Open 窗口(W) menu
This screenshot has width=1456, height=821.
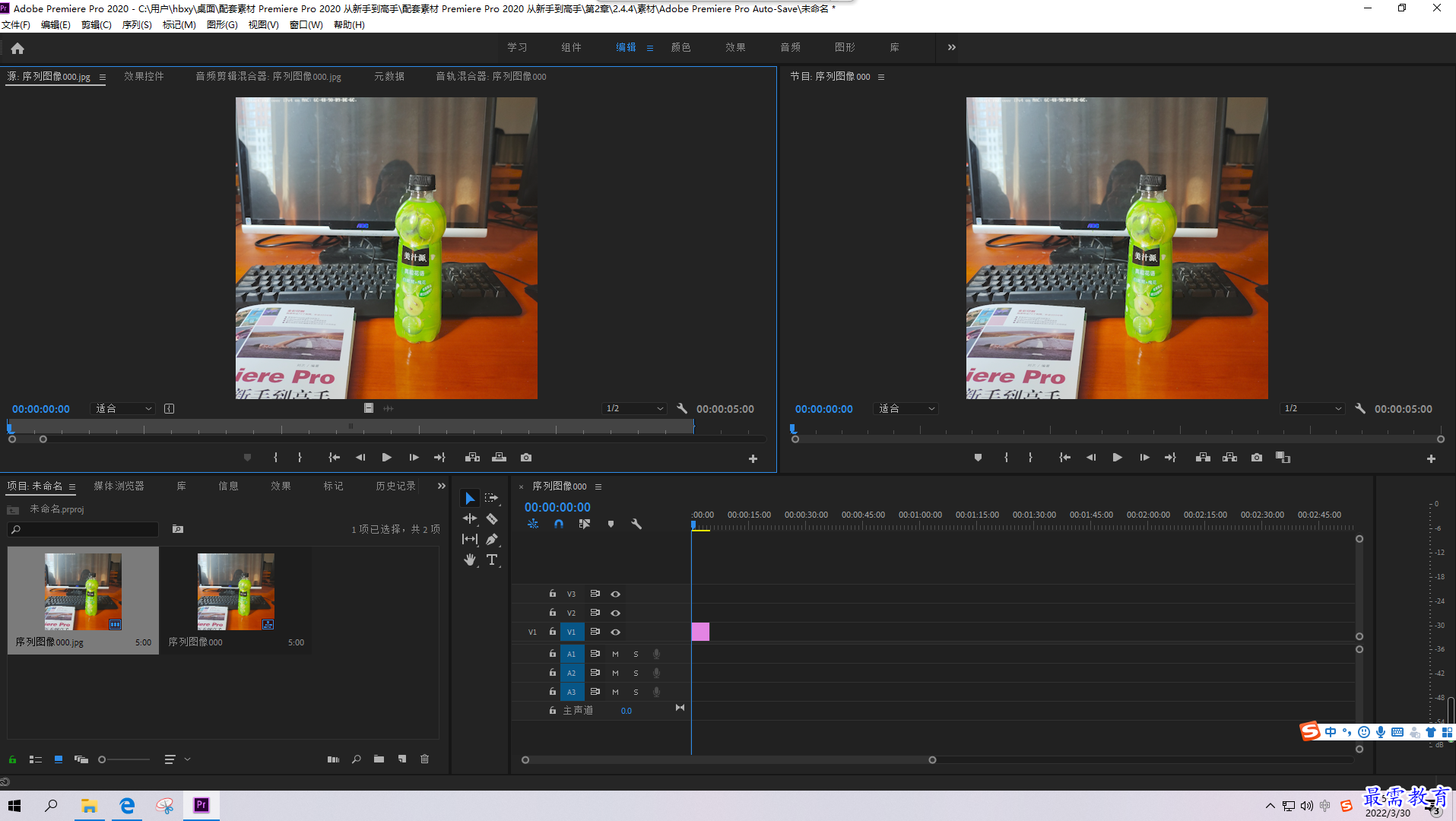point(306,25)
